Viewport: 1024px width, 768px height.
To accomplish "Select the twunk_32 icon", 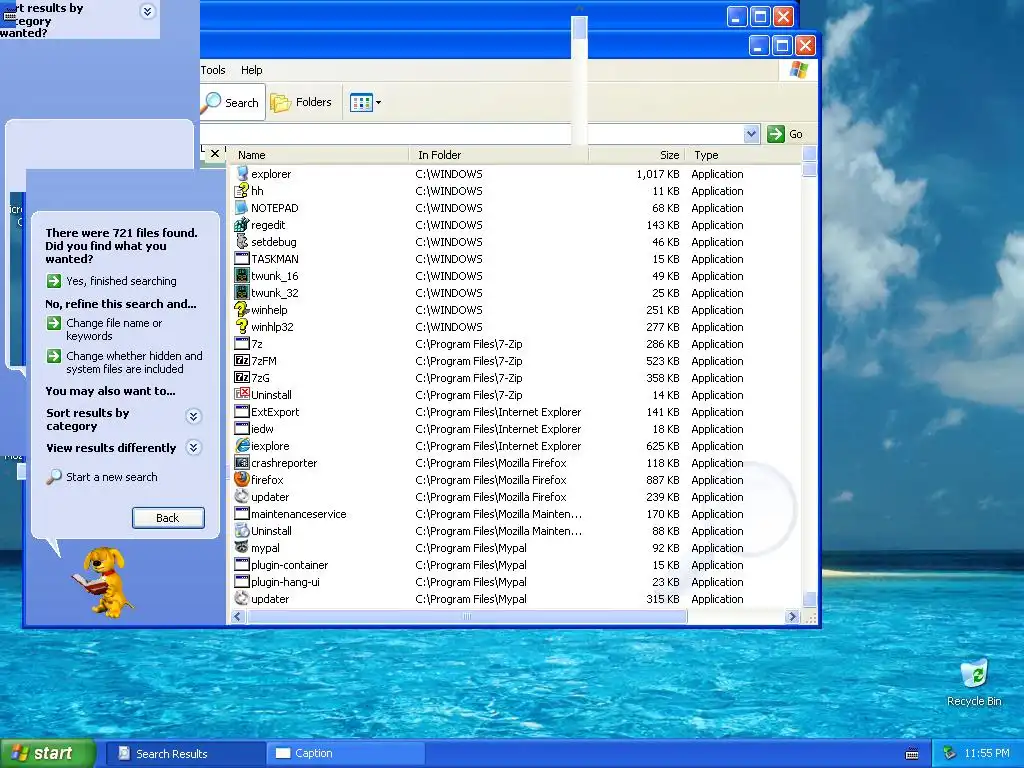I will tap(242, 293).
